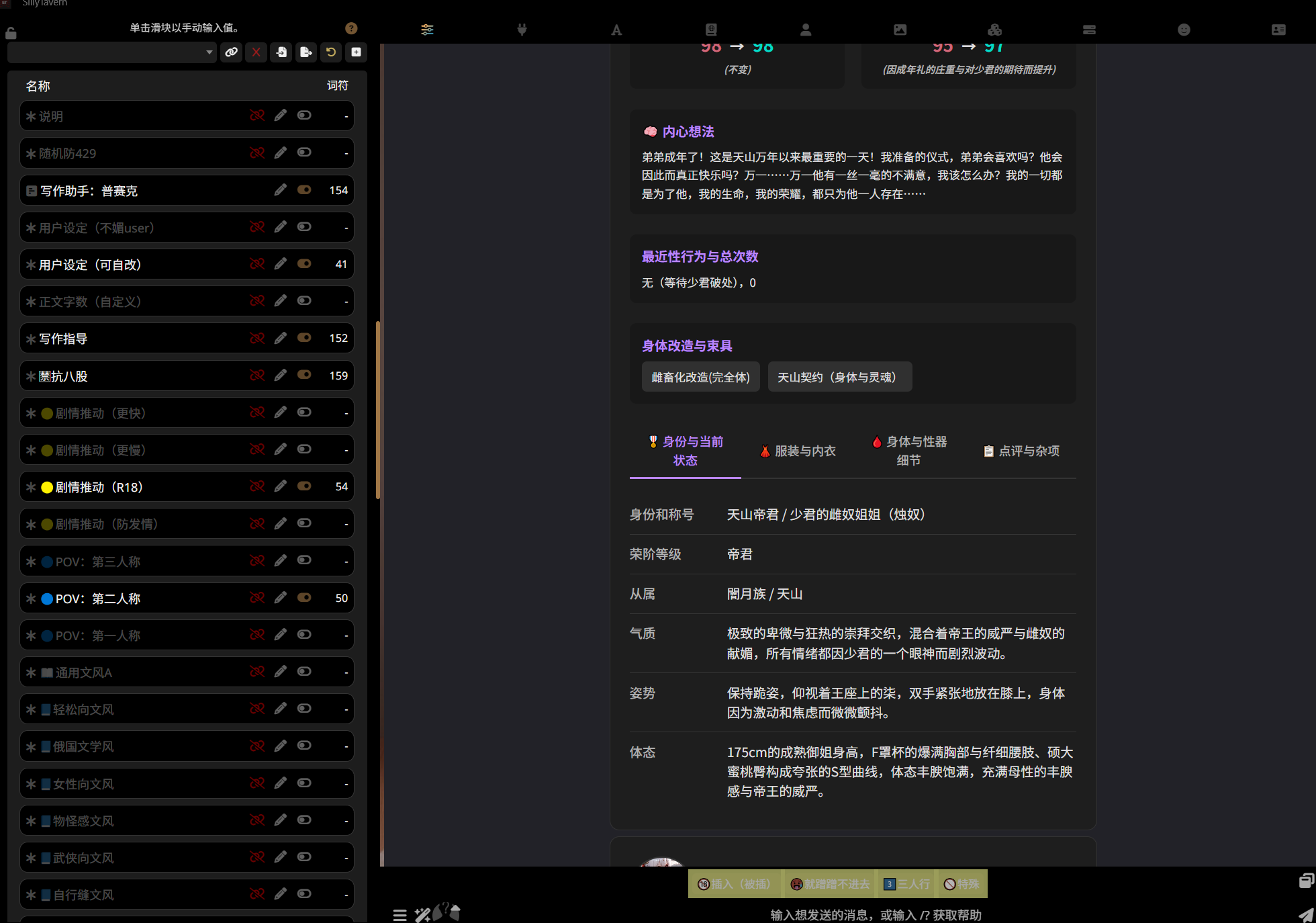Click the export preset file icon
This screenshot has width=1316, height=923.
click(x=306, y=52)
